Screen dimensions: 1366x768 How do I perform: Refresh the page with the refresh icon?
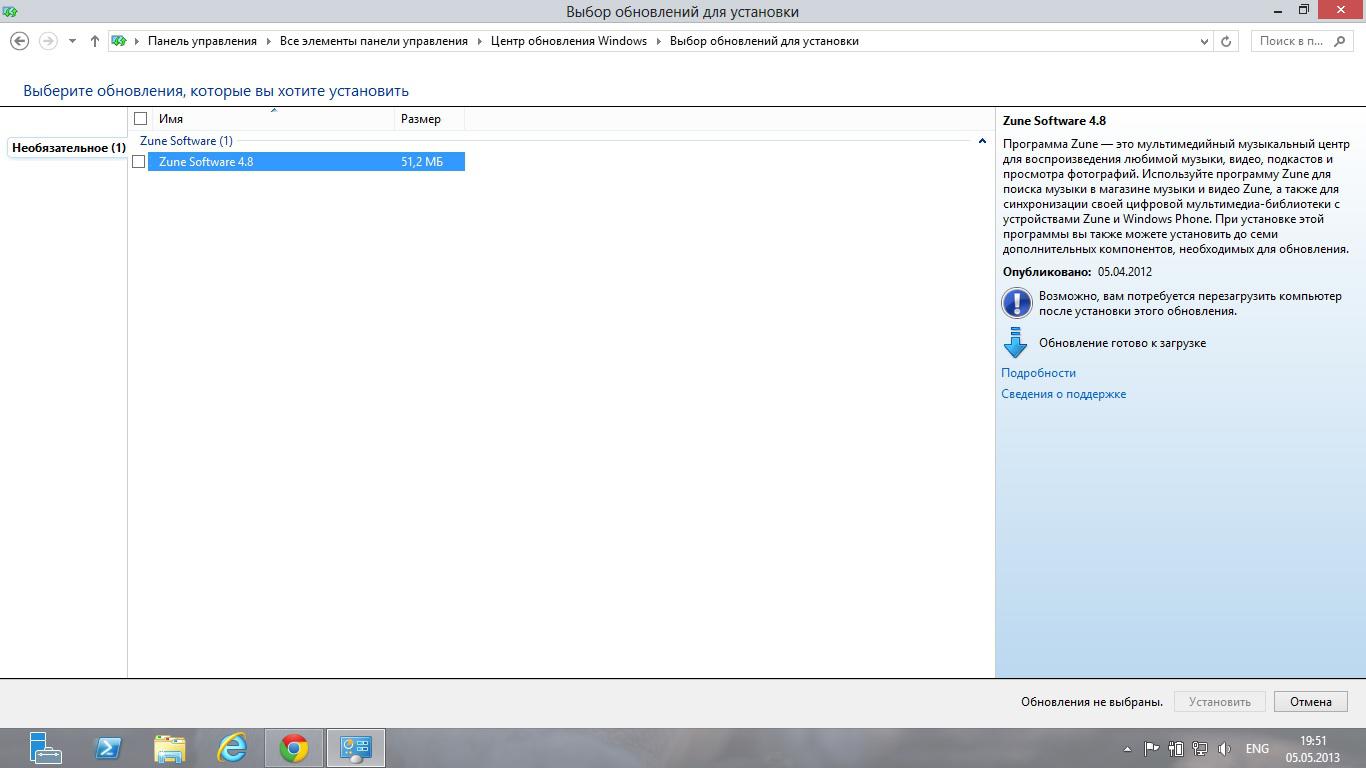coord(1226,41)
